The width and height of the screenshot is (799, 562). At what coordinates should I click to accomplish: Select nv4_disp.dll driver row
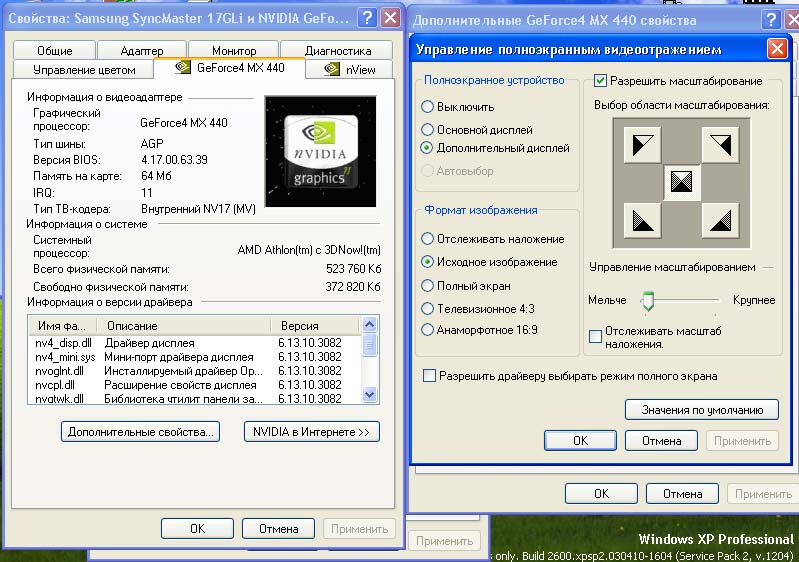[x=195, y=343]
